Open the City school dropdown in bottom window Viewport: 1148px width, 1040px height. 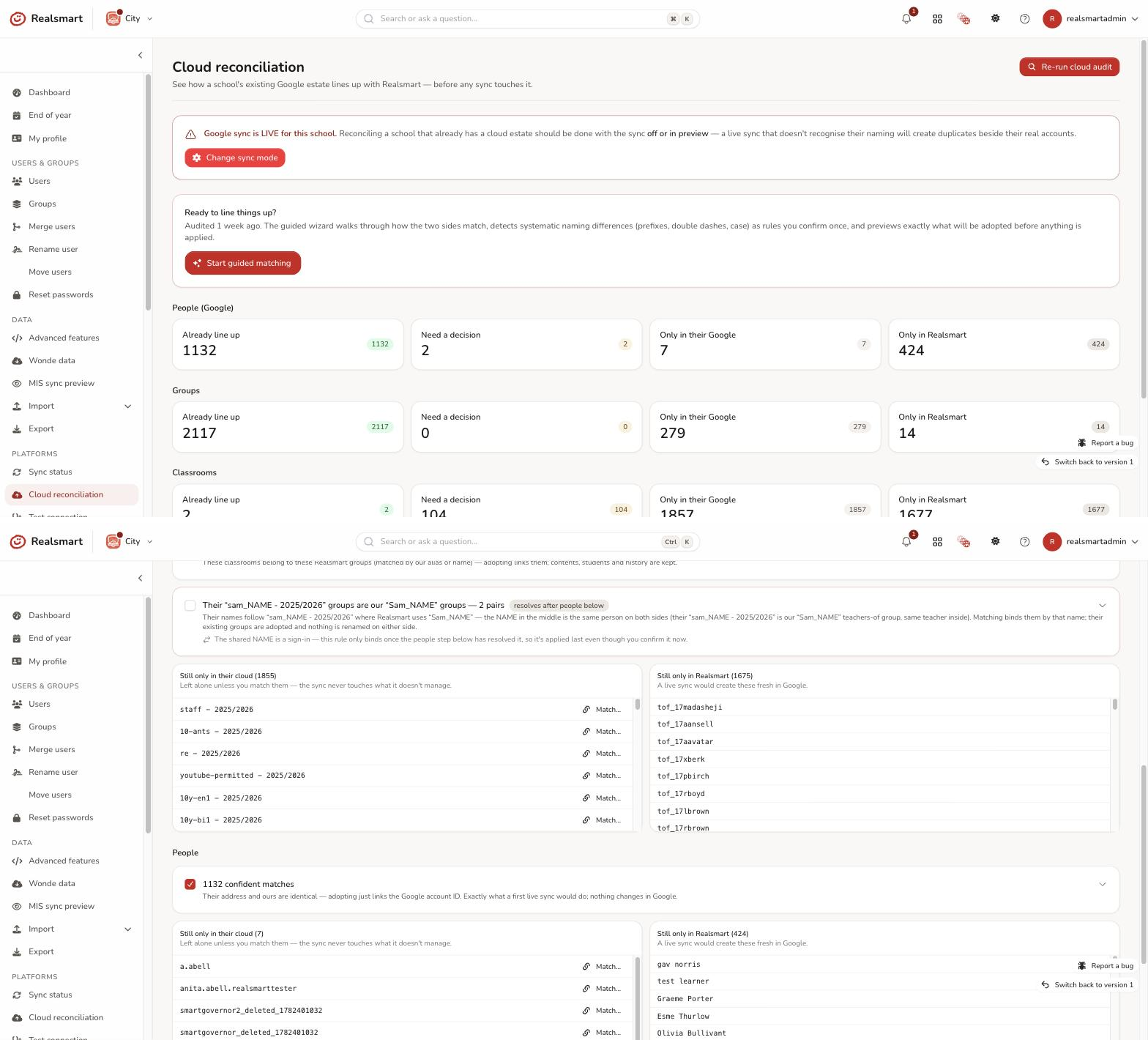pyautogui.click(x=130, y=541)
